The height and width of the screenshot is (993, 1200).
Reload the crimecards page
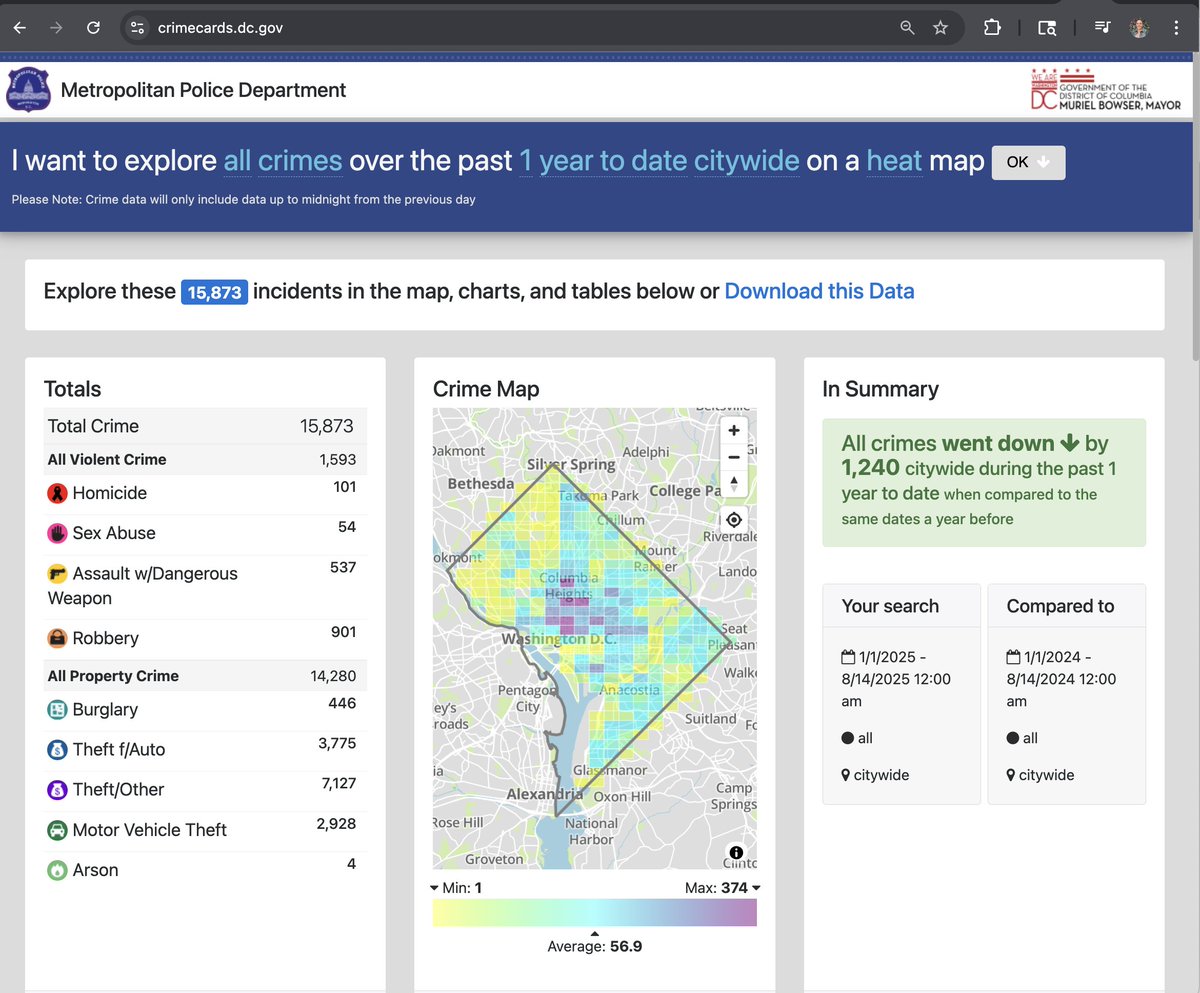pyautogui.click(x=93, y=28)
